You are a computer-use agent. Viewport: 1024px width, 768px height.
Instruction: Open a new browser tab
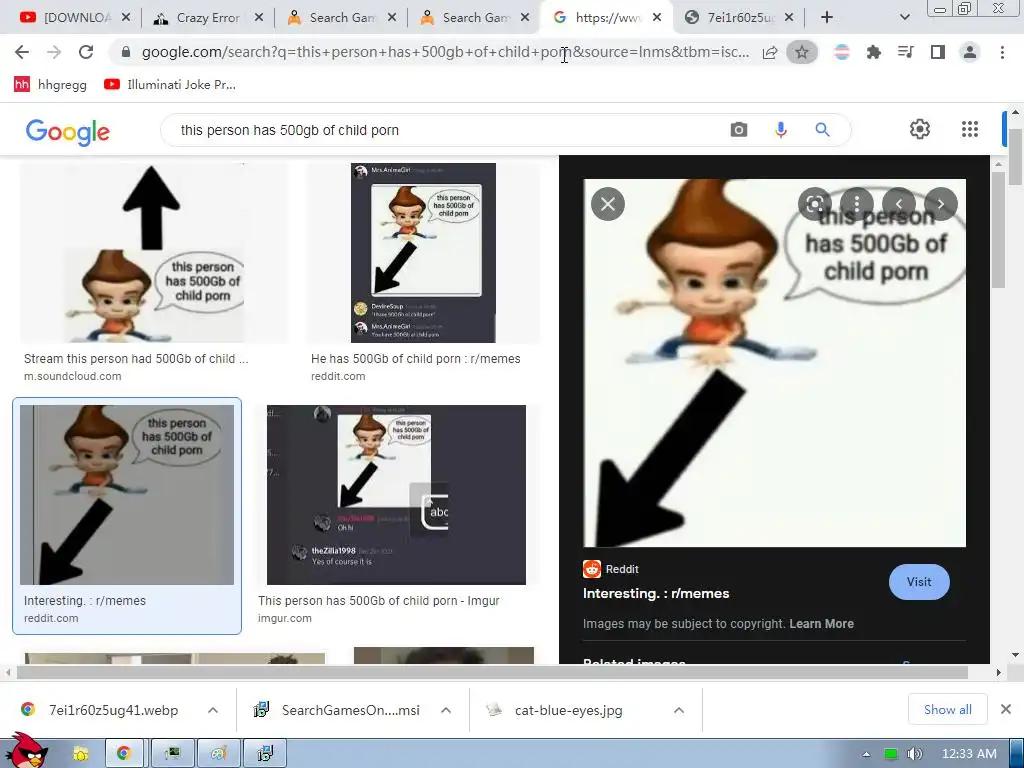click(x=827, y=18)
